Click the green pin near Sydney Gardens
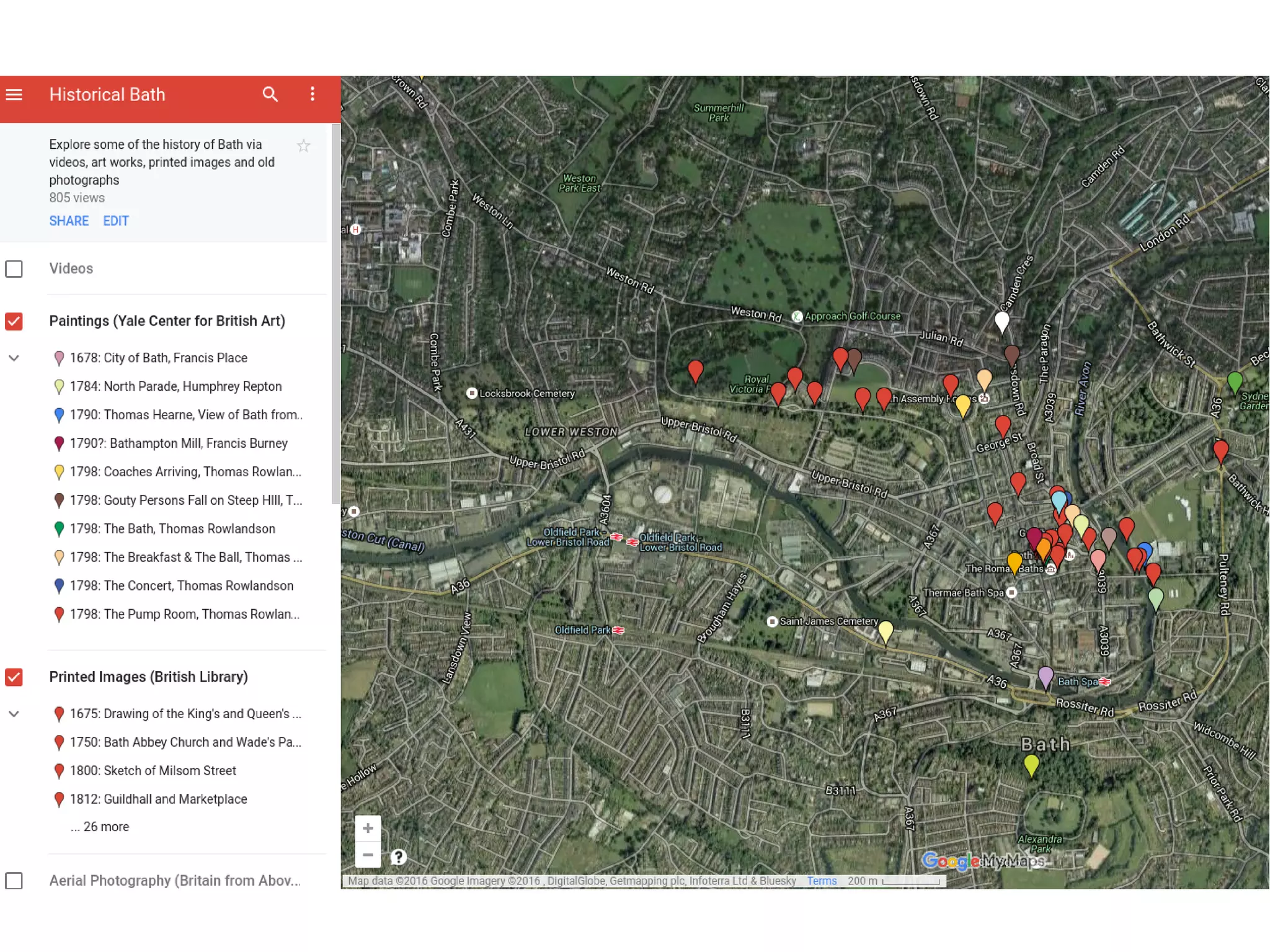 pos(1235,381)
